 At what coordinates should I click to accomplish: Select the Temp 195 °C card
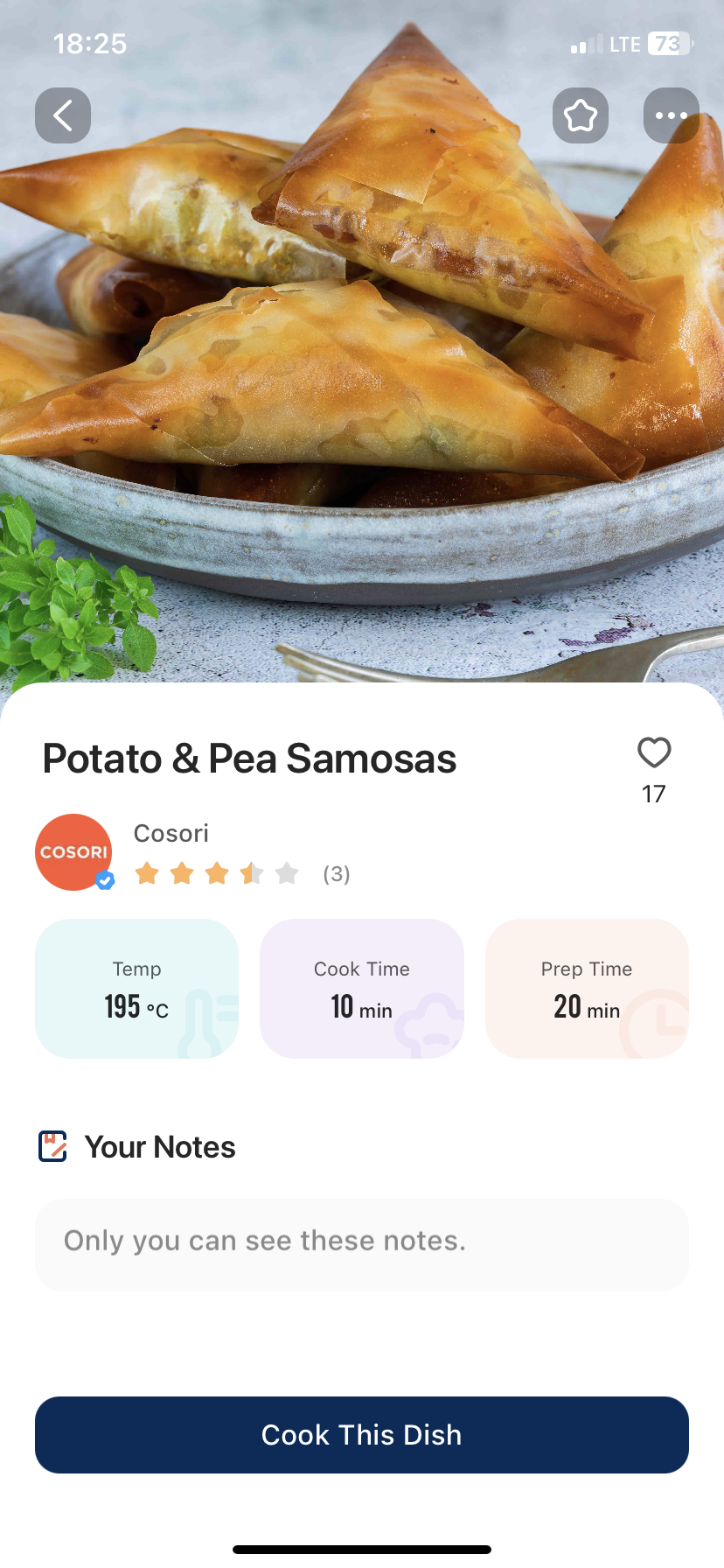pos(136,989)
